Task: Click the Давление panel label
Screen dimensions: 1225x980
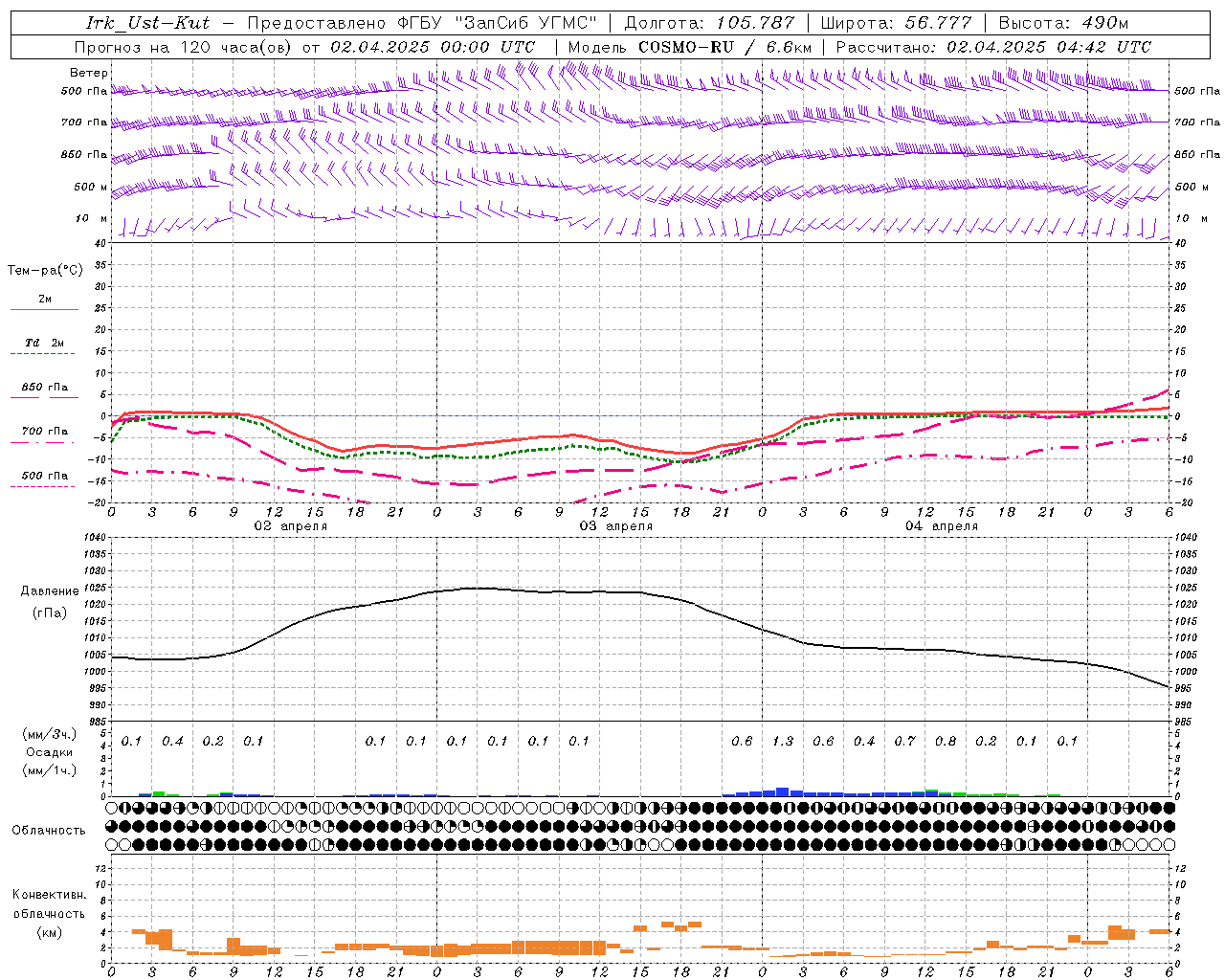Action: coord(50,591)
